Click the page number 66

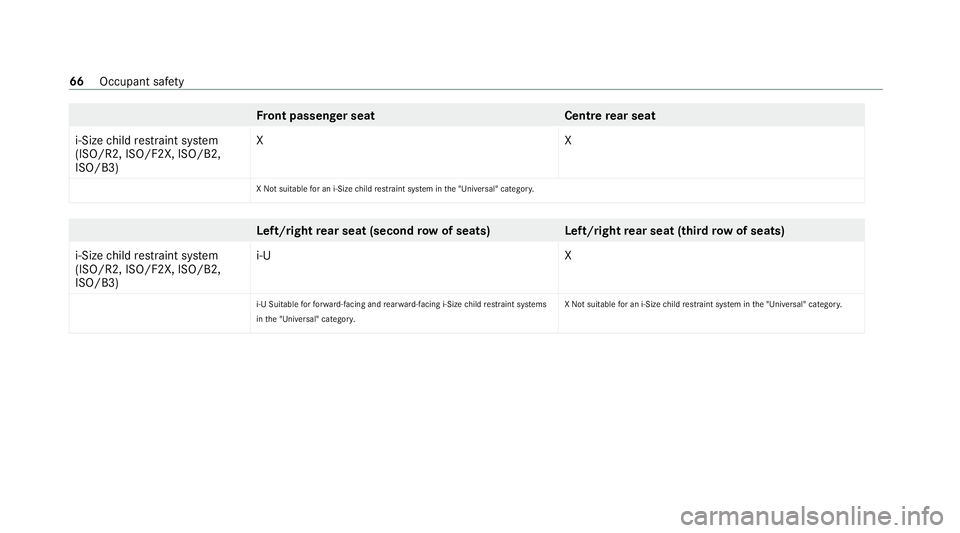(x=77, y=81)
